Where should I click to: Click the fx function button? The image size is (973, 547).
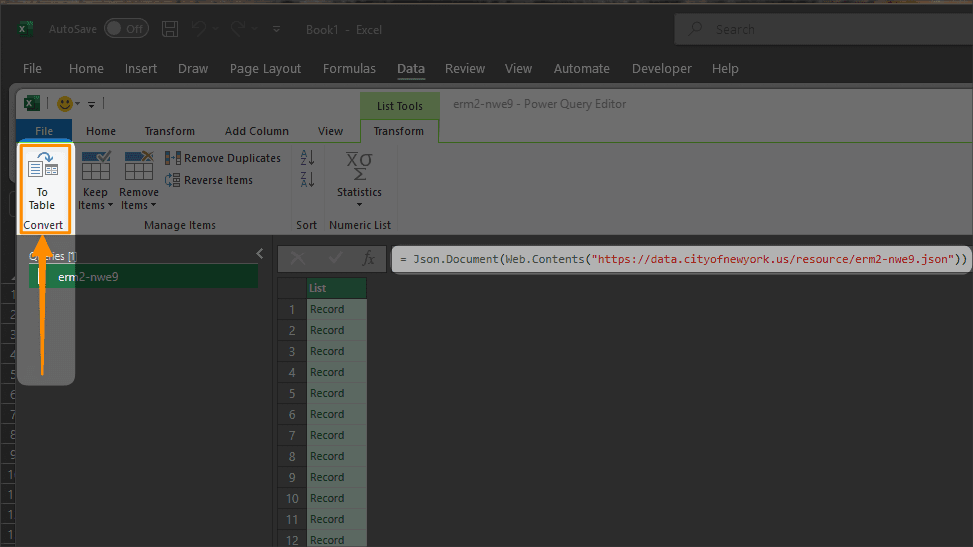368,259
